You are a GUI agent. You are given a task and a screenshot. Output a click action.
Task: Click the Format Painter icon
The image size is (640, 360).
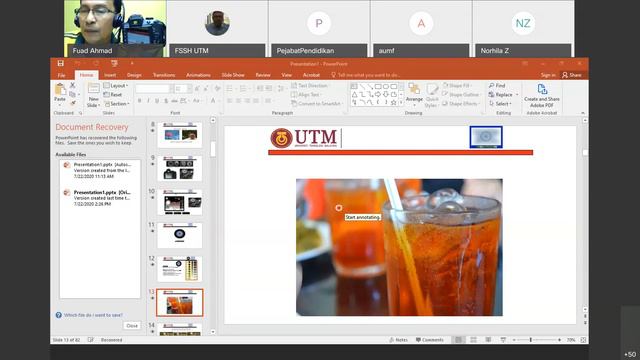(73, 103)
